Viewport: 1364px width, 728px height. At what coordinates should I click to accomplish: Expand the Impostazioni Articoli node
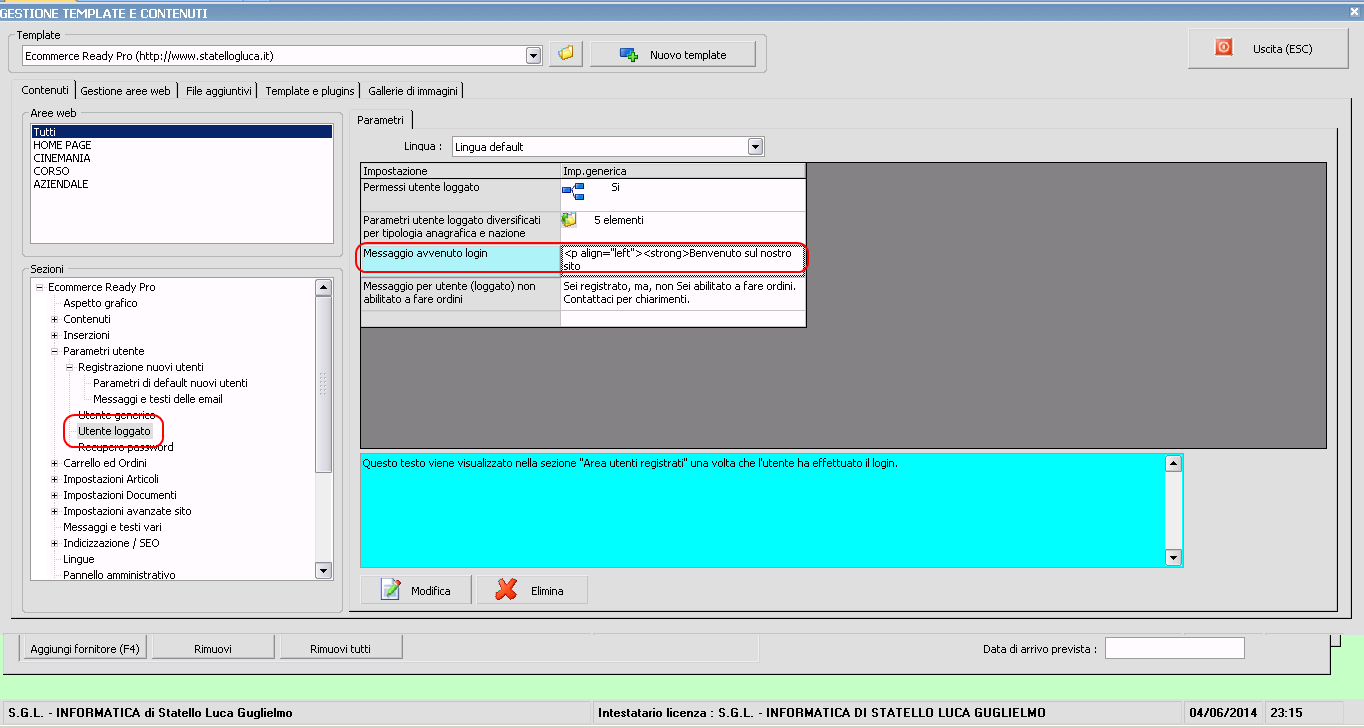tap(55, 479)
